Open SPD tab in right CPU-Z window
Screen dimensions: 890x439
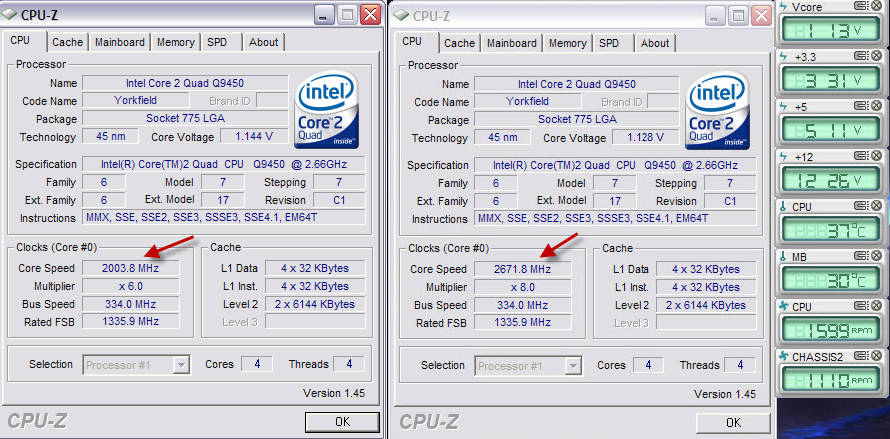(609, 43)
